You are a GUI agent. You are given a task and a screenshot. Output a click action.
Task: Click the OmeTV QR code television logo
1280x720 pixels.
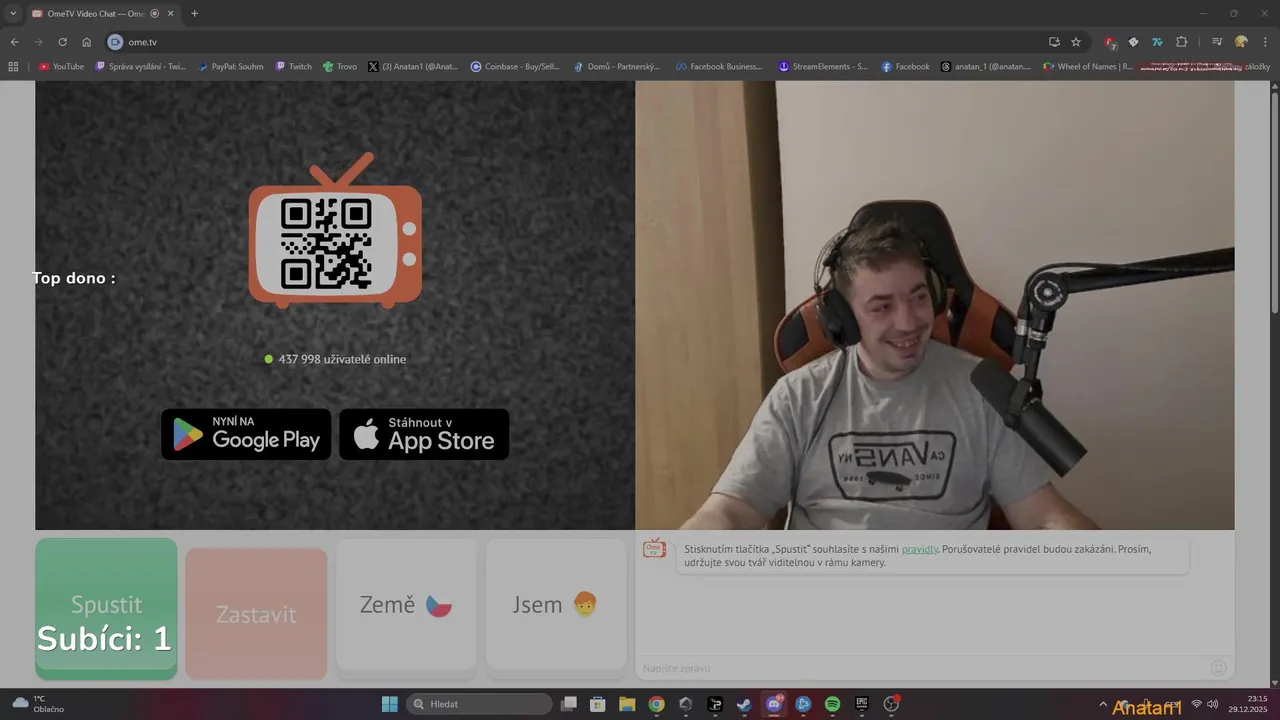[335, 230]
